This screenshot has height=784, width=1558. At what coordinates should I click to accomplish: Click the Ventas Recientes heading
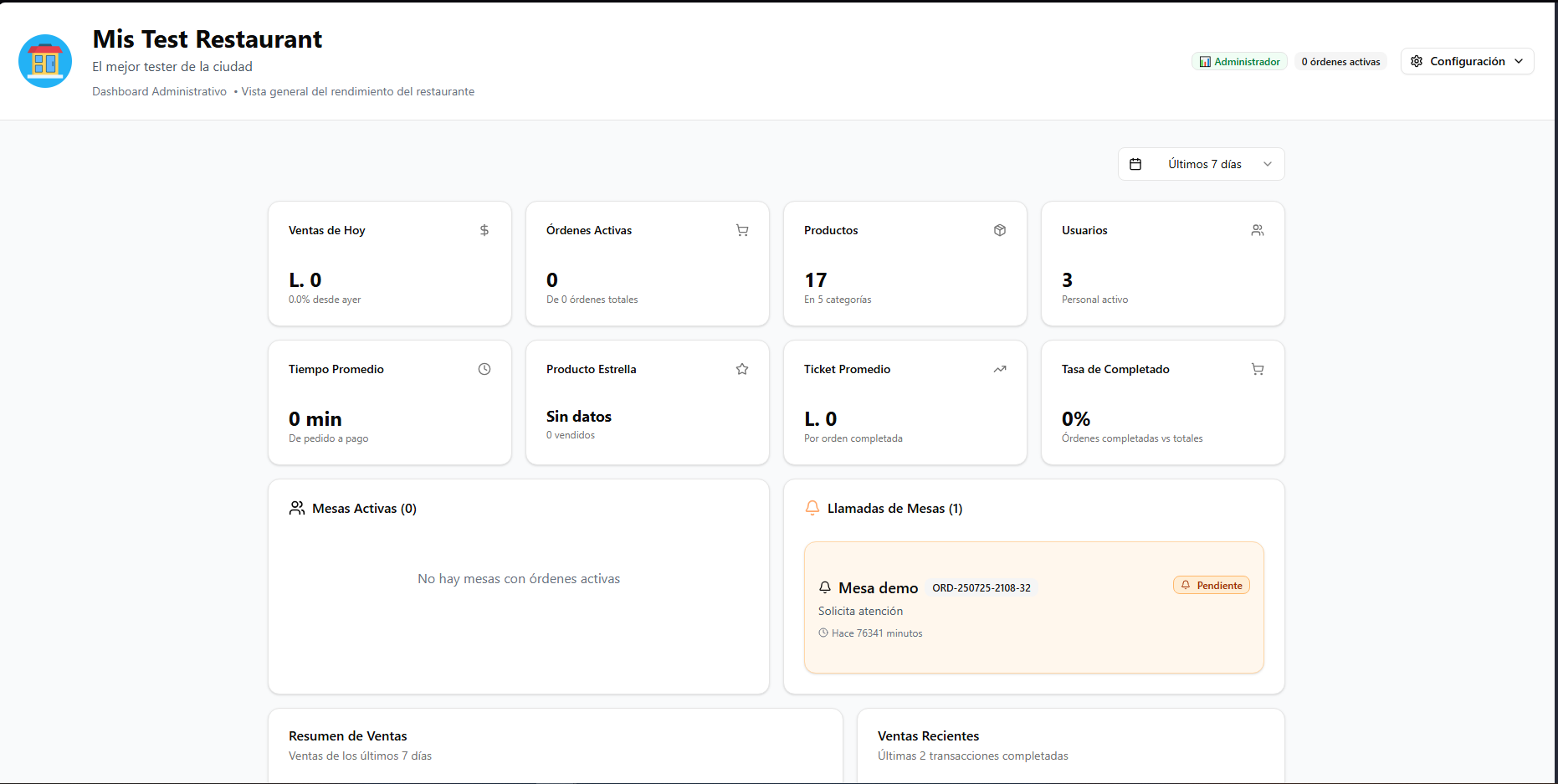(928, 735)
